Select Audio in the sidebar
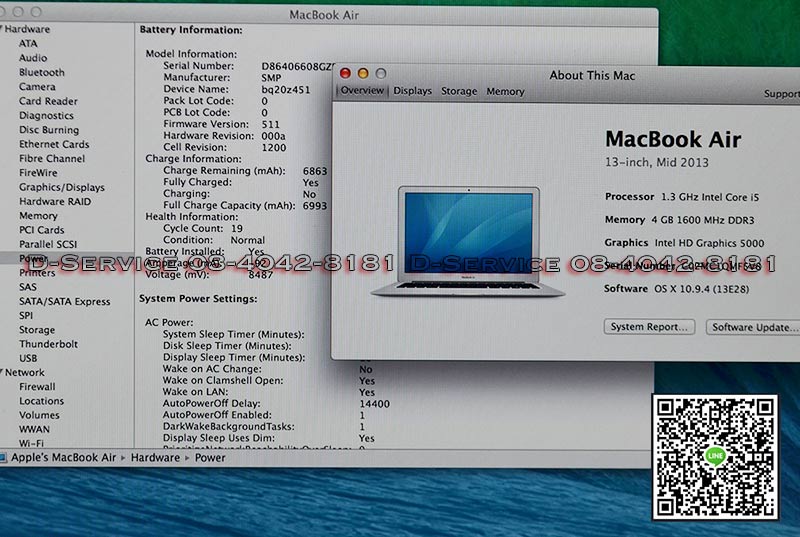The height and width of the screenshot is (537, 800). tap(33, 58)
